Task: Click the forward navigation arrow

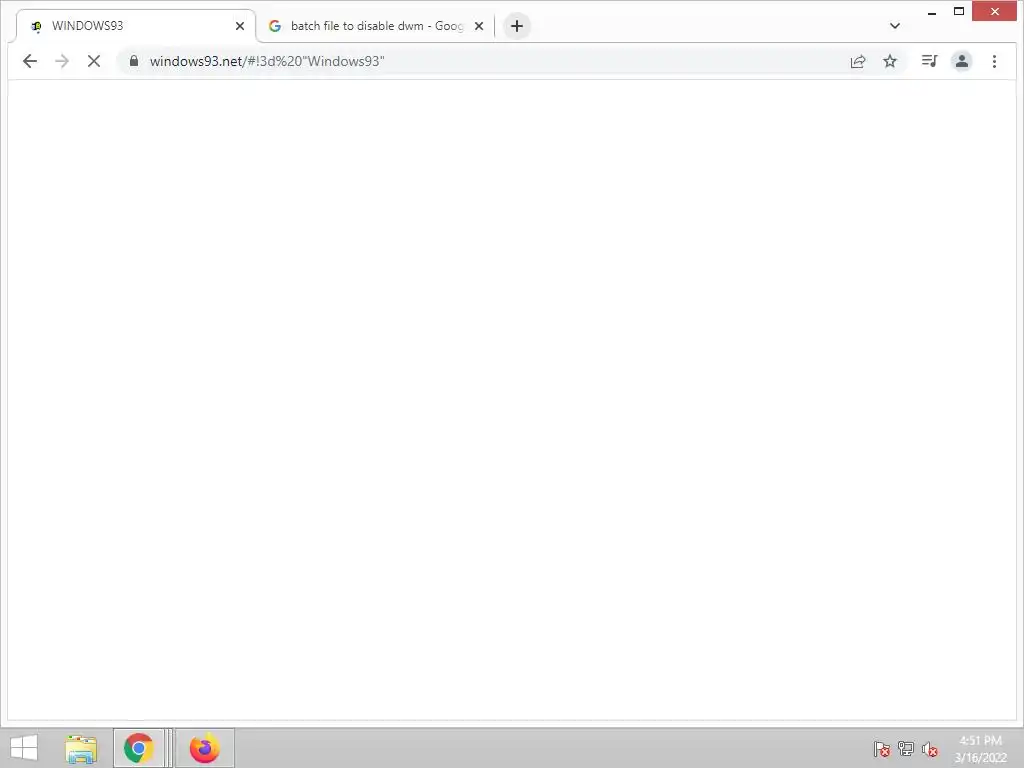Action: click(x=62, y=61)
